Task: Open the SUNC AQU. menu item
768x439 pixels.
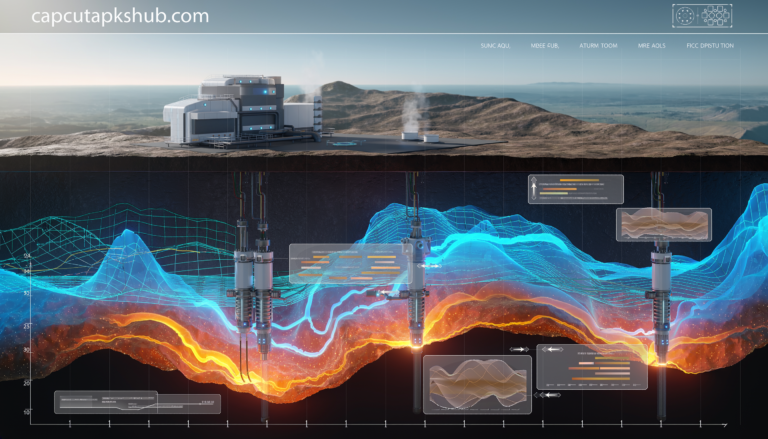Action: tap(495, 46)
